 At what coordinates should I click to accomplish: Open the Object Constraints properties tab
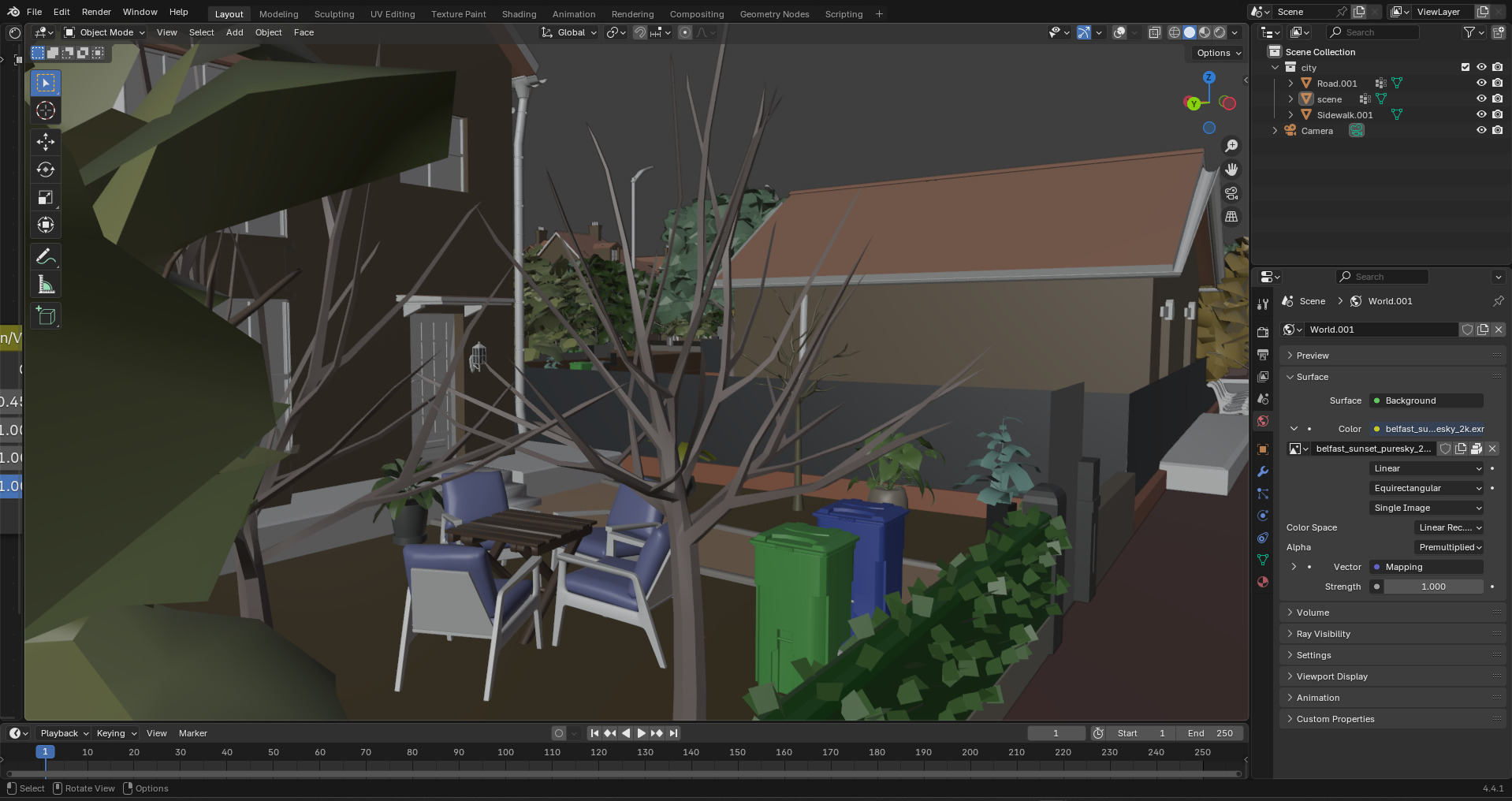[1263, 538]
